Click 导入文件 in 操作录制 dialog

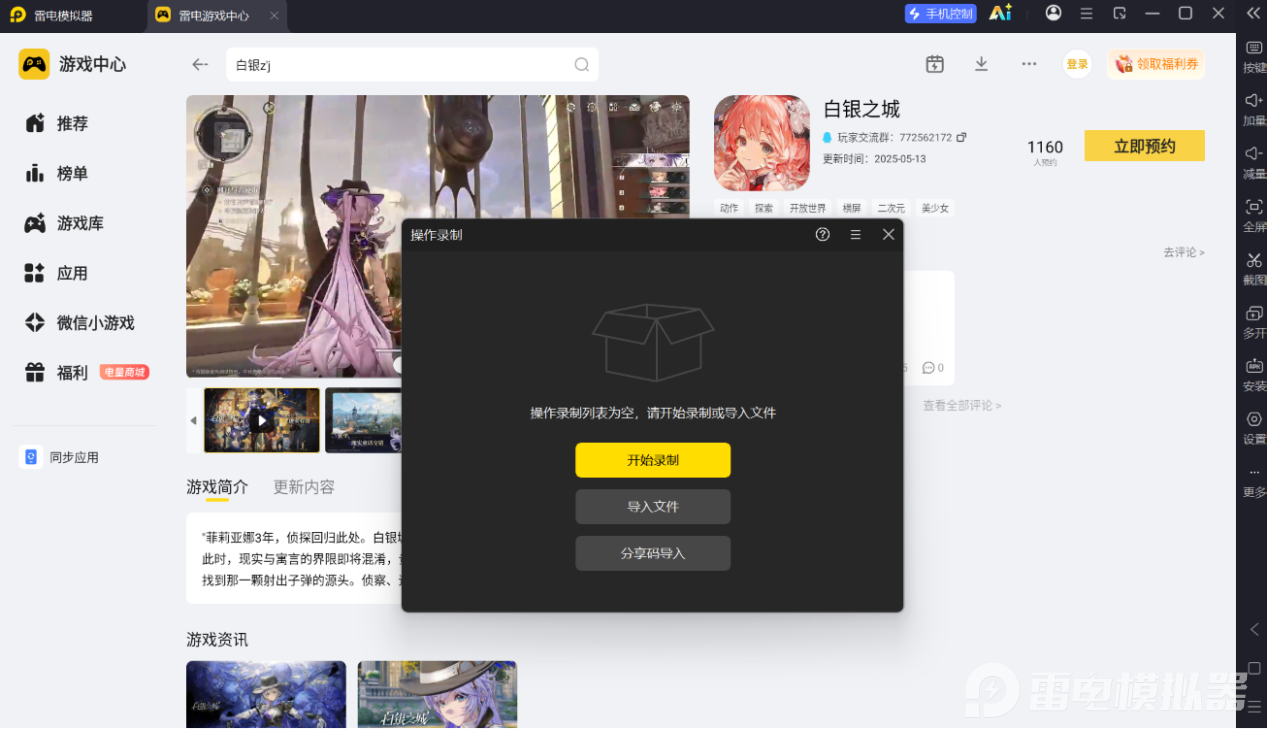[x=653, y=507]
